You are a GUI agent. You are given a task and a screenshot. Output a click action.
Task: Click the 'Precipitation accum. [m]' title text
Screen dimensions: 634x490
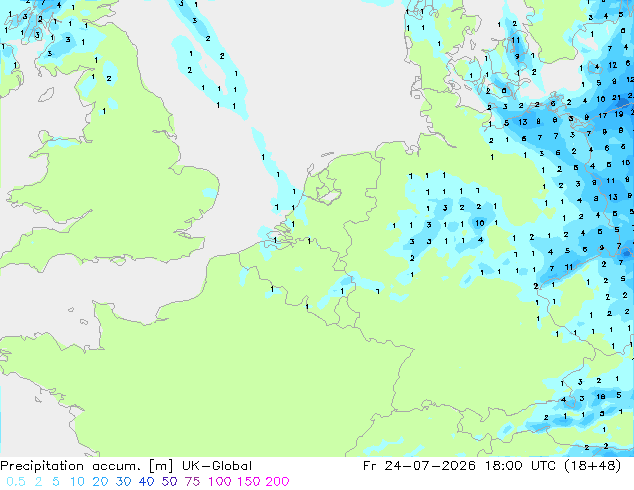click(x=87, y=466)
